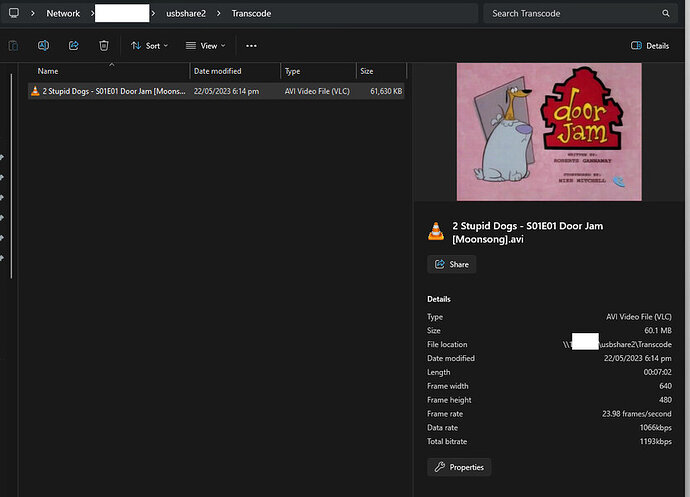Screen dimensions: 690x497
Task: Expand chevron after computer icon
Action: pyautogui.click(x=33, y=14)
